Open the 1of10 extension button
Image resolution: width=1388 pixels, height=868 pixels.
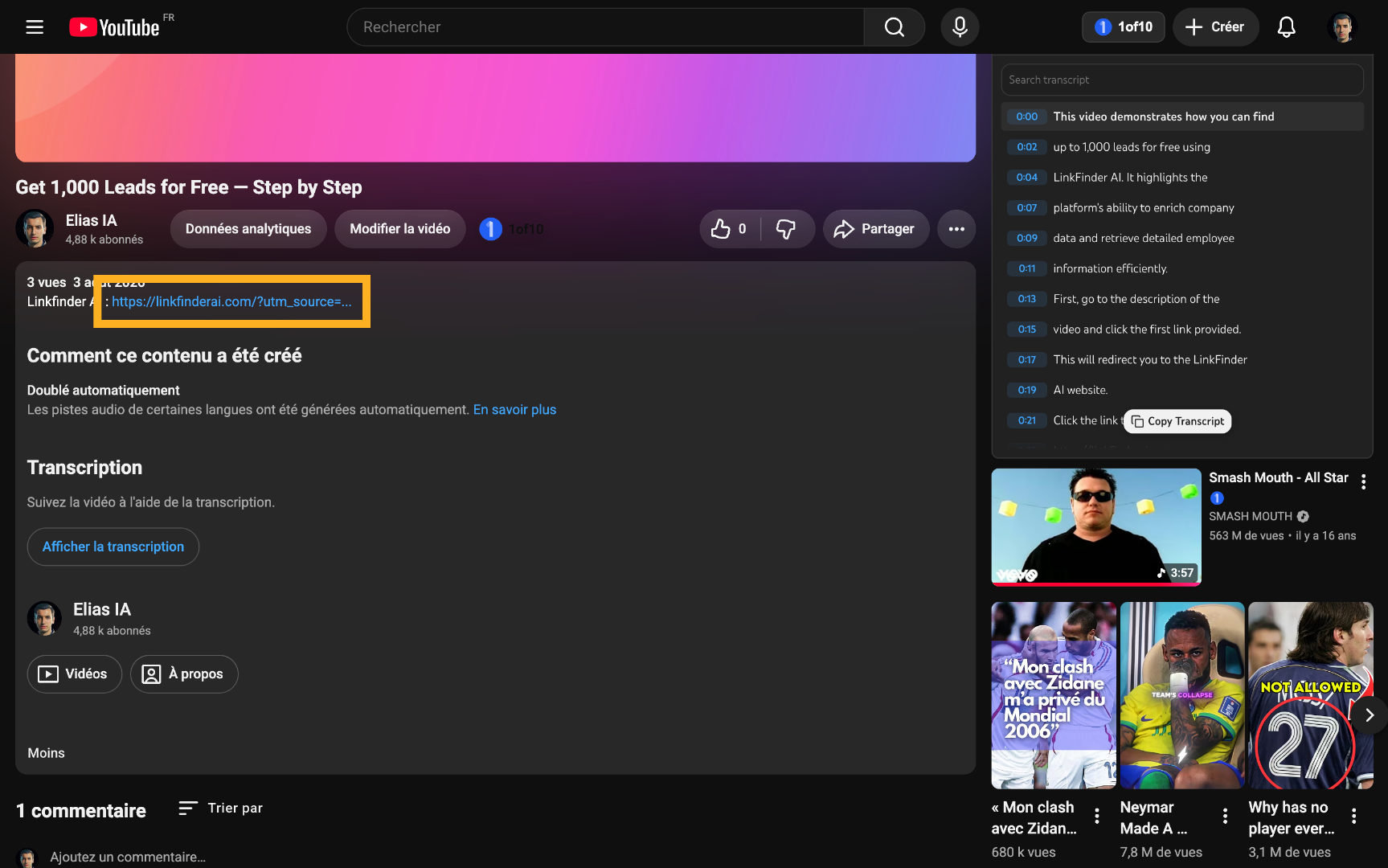coord(1123,27)
